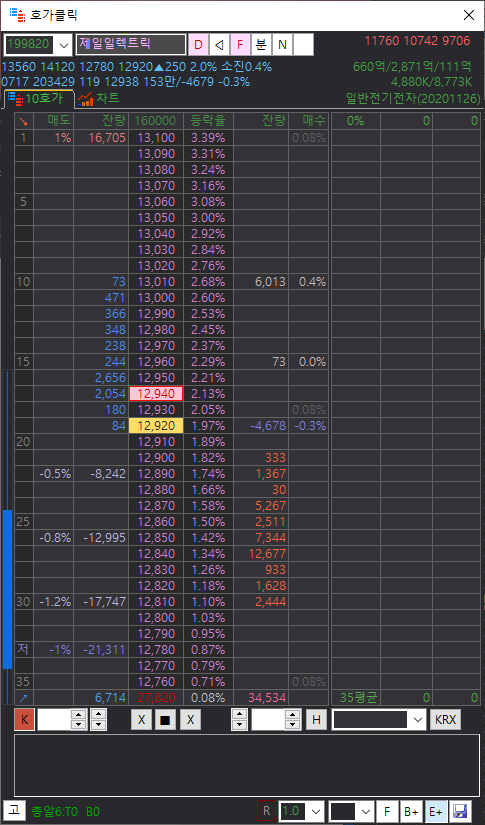The width and height of the screenshot is (485, 825).
Task: Expand the 1.0 ratio dropdown
Action: [x=317, y=811]
